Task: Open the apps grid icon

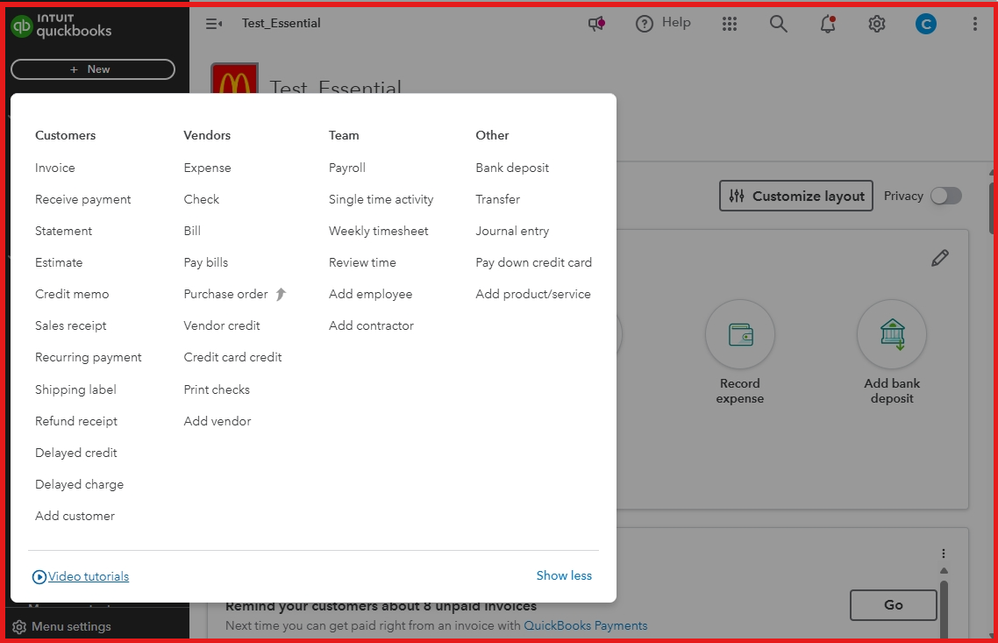Action: tap(729, 24)
